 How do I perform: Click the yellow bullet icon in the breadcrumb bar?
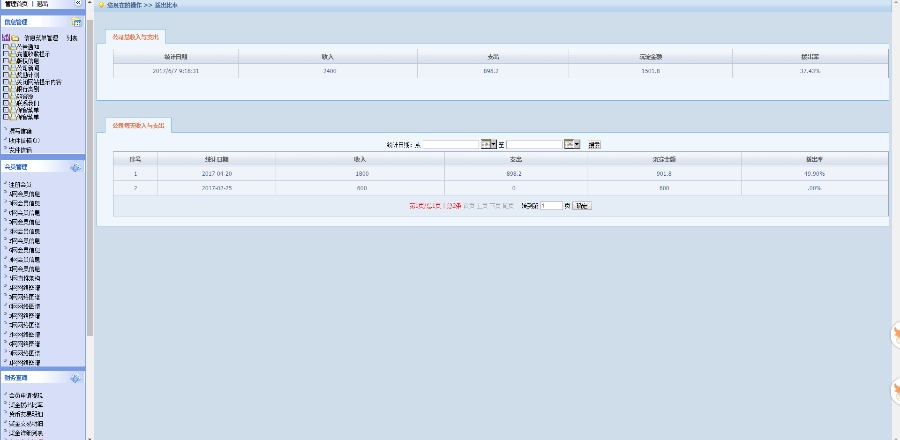102,5
